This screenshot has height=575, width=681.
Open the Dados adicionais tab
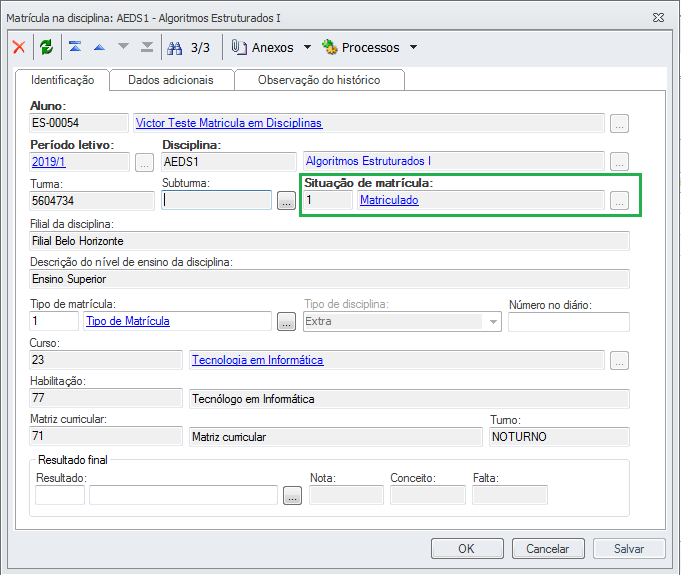click(x=171, y=80)
